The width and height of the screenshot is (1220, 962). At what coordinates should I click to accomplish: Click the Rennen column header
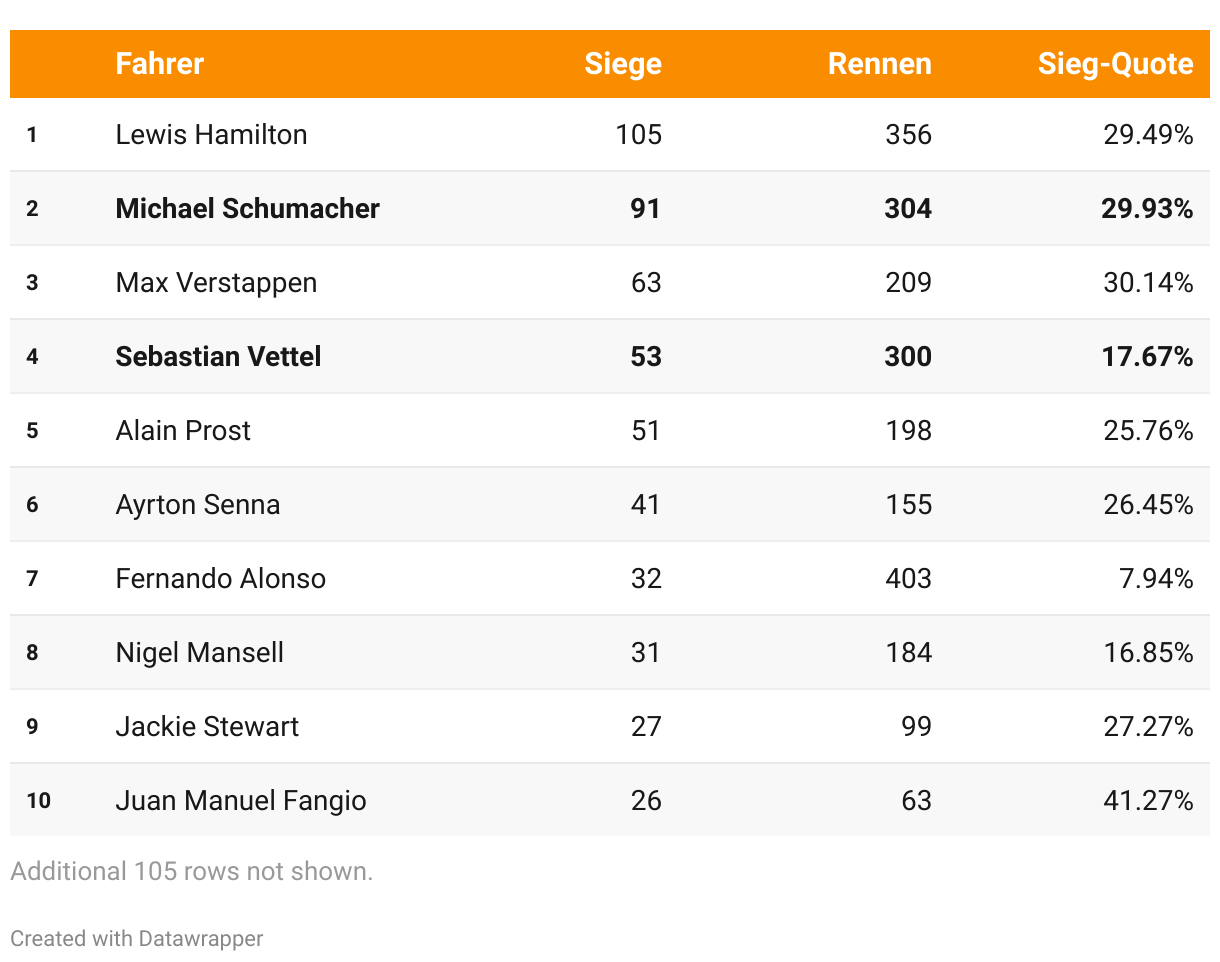[879, 64]
